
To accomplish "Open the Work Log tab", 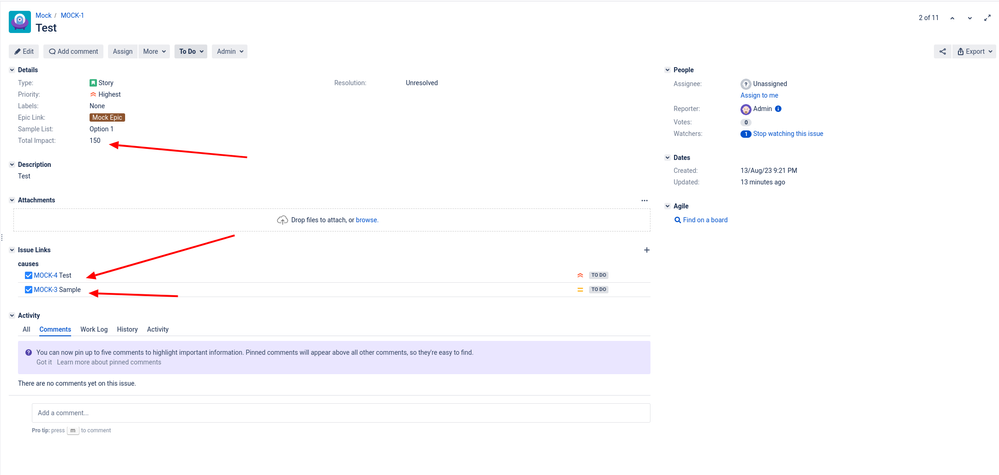I will (94, 329).
